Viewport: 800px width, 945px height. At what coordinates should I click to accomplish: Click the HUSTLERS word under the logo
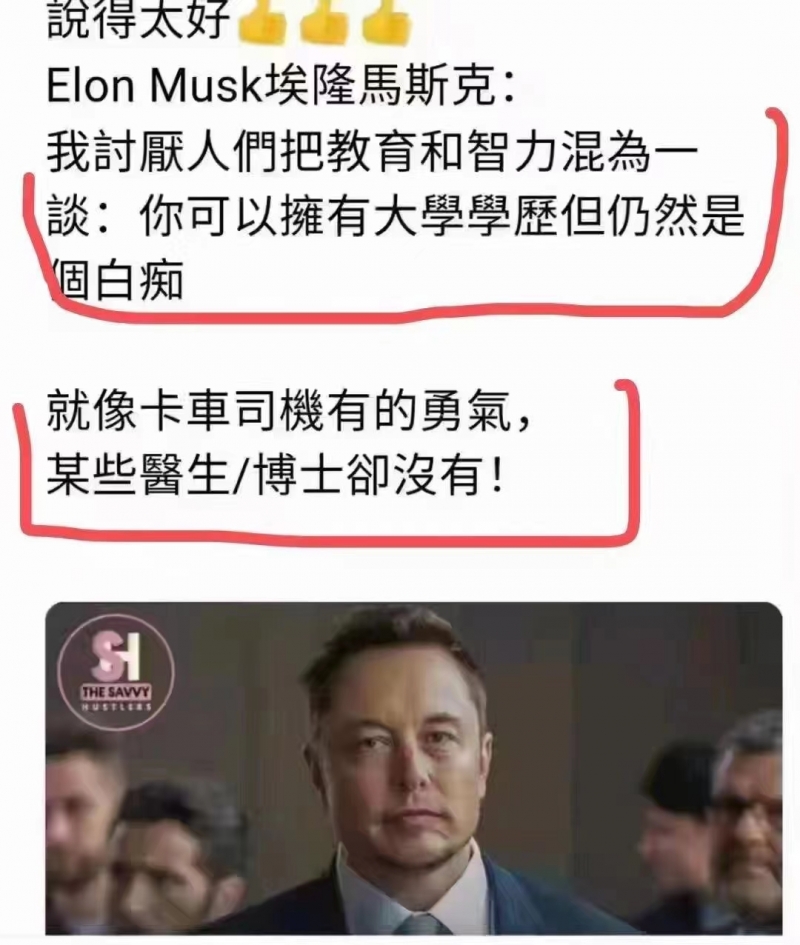tap(116, 707)
